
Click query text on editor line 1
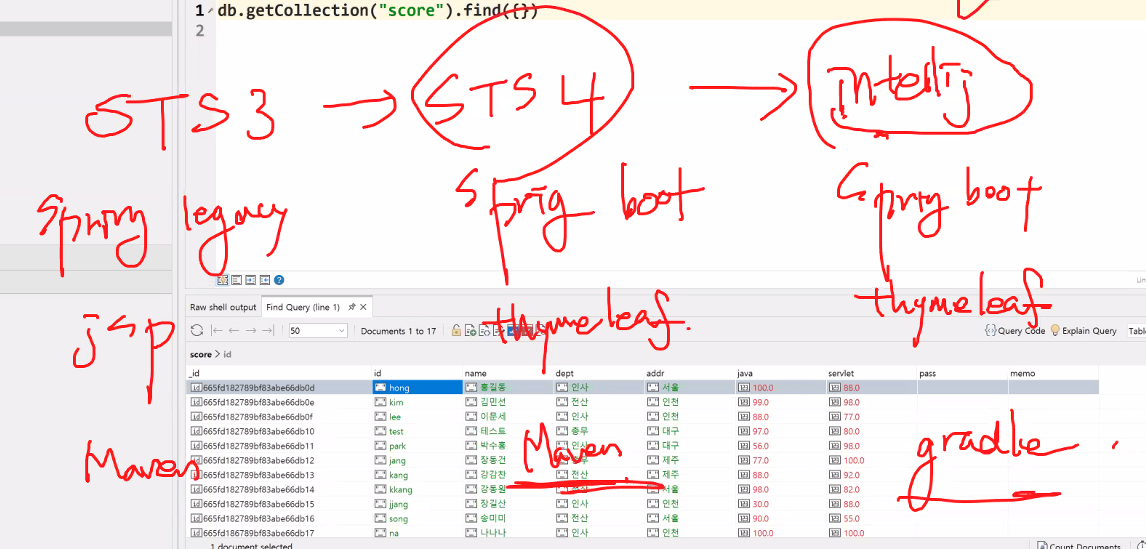coord(378,11)
